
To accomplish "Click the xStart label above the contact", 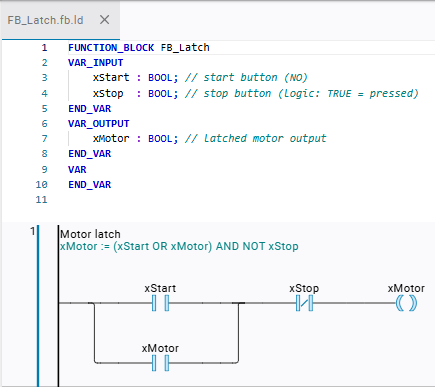I will tap(160, 288).
